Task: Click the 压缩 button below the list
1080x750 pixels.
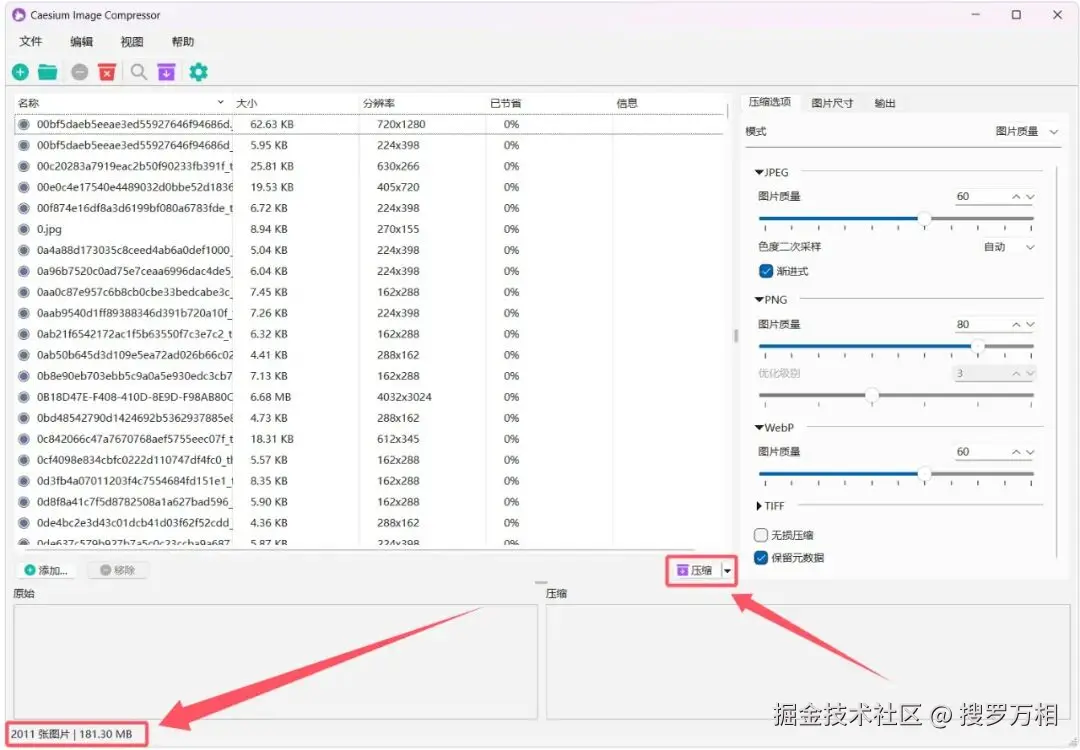Action: (696, 571)
